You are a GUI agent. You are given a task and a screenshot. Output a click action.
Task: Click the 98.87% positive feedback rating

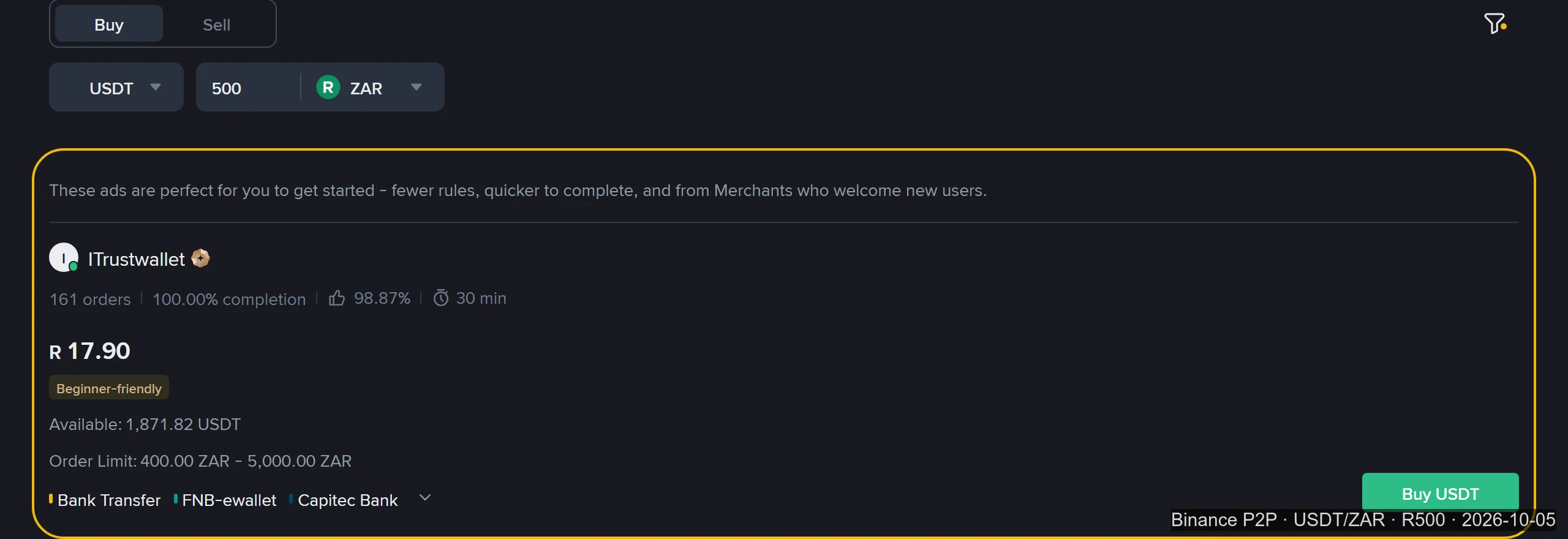(x=382, y=298)
